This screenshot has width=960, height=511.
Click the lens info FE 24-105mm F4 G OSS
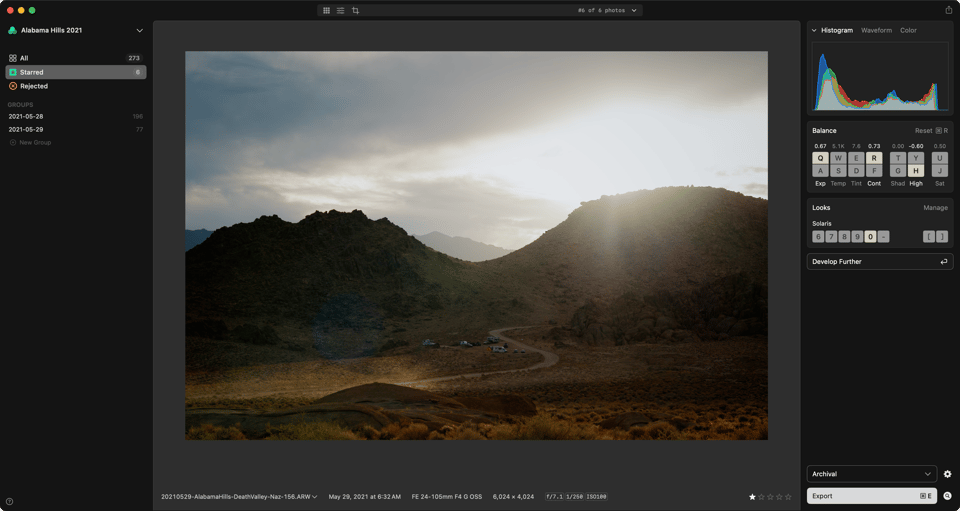[x=446, y=497]
